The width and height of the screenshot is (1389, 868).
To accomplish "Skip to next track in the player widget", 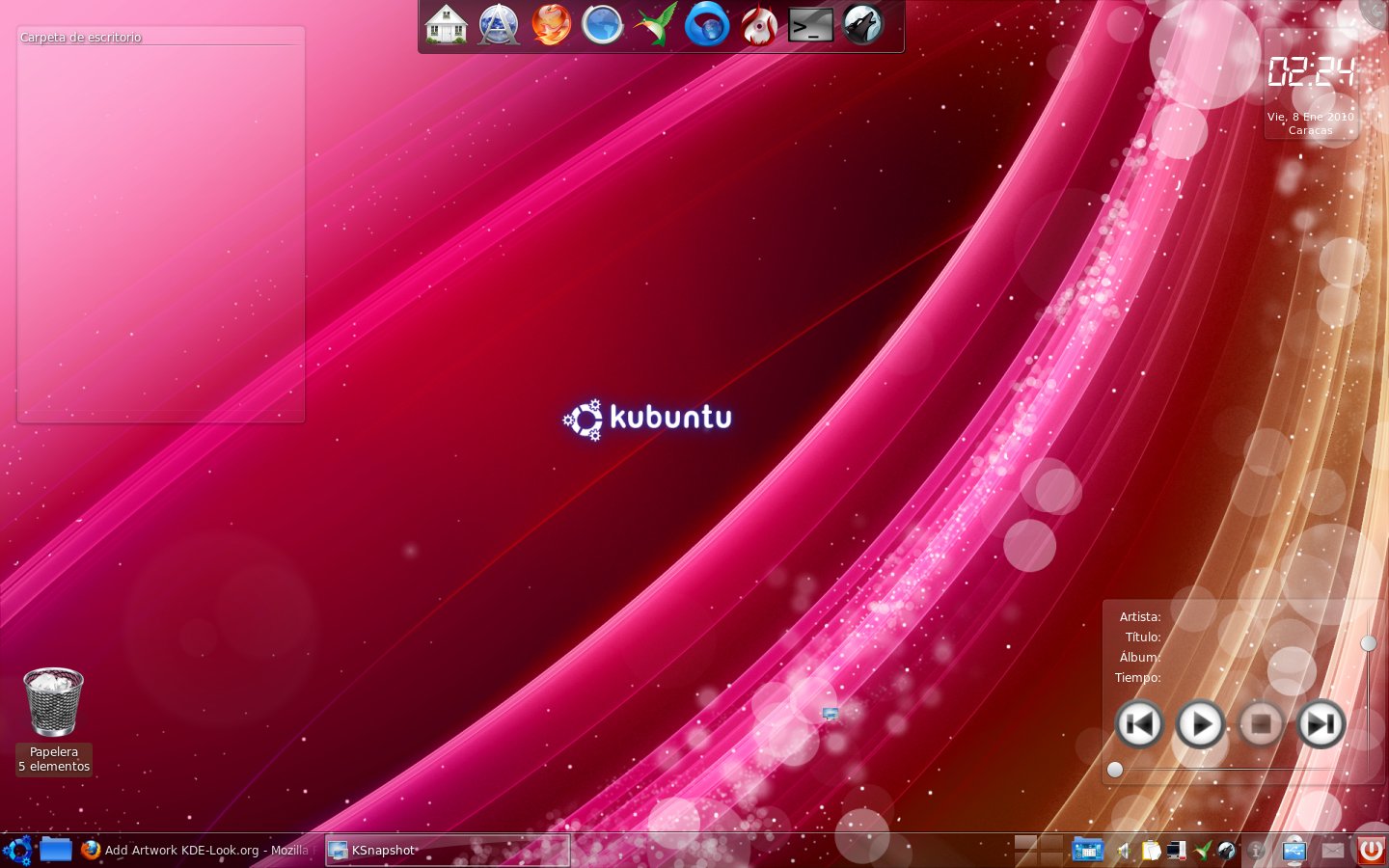I will coord(1321,723).
